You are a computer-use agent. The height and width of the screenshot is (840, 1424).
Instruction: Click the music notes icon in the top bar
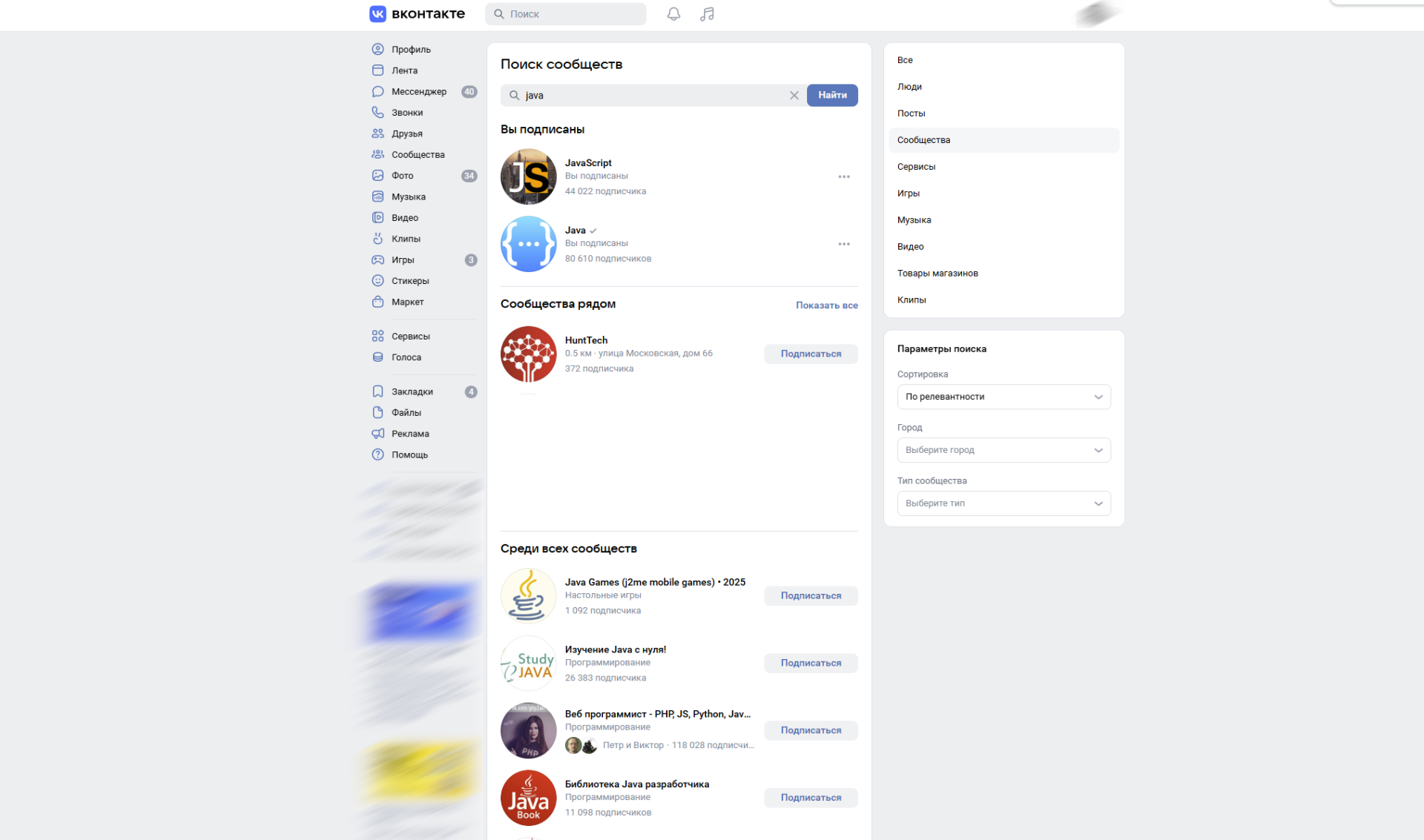pos(707,13)
